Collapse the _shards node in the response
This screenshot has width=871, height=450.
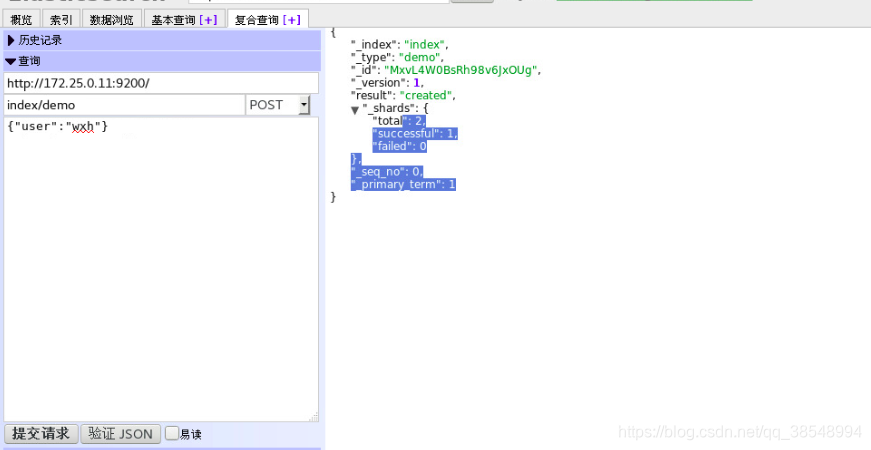tap(355, 109)
